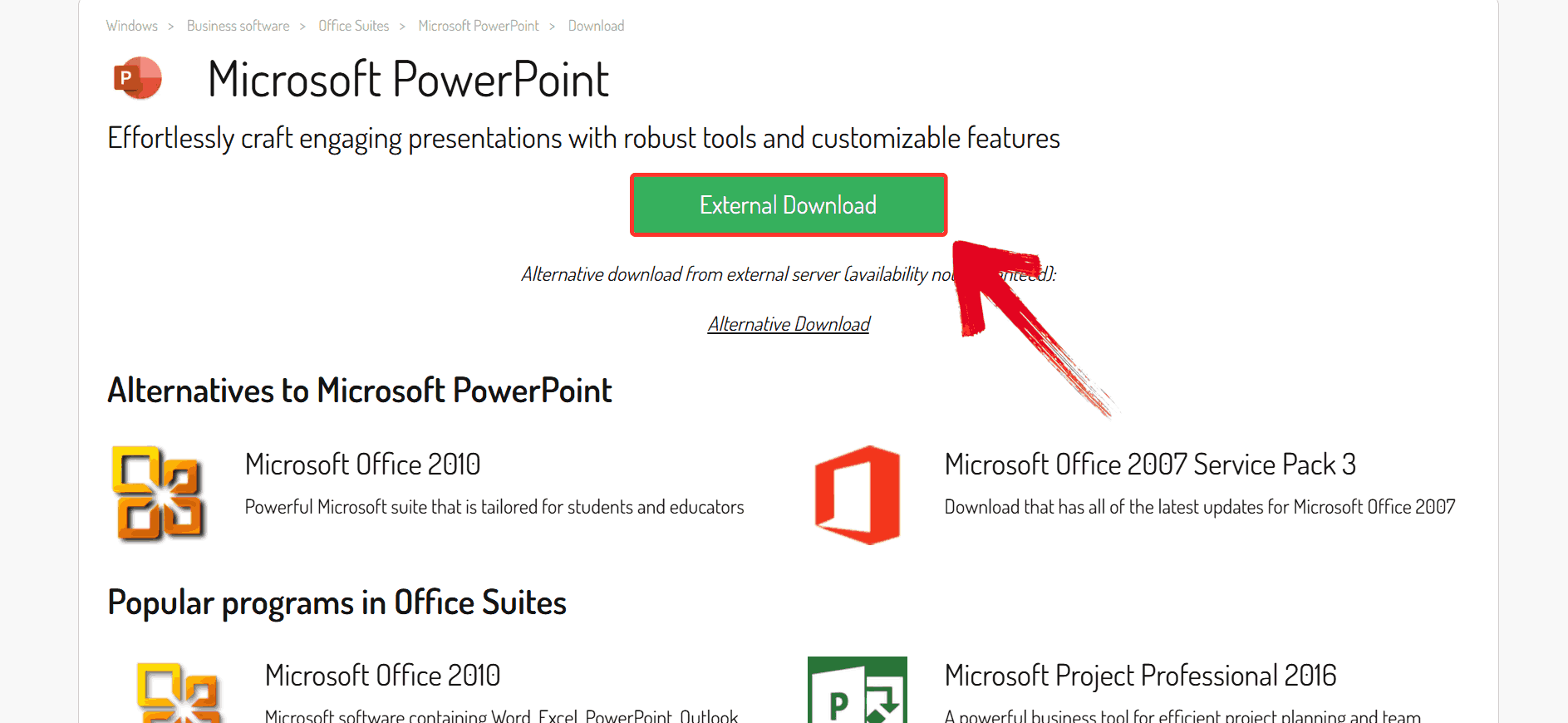Click the green Microsoft Project Professional icon
Image resolution: width=1568 pixels, height=723 pixels.
(858, 690)
